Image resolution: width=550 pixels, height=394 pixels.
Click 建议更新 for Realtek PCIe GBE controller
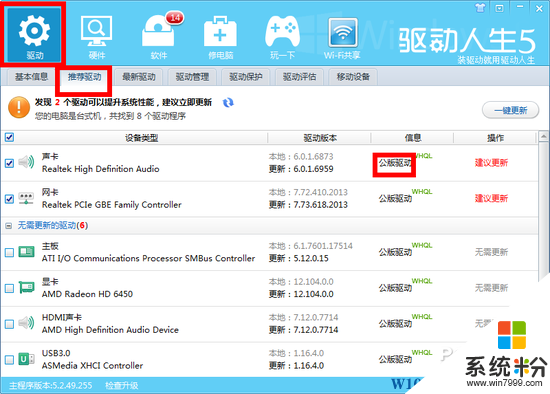[x=491, y=198]
